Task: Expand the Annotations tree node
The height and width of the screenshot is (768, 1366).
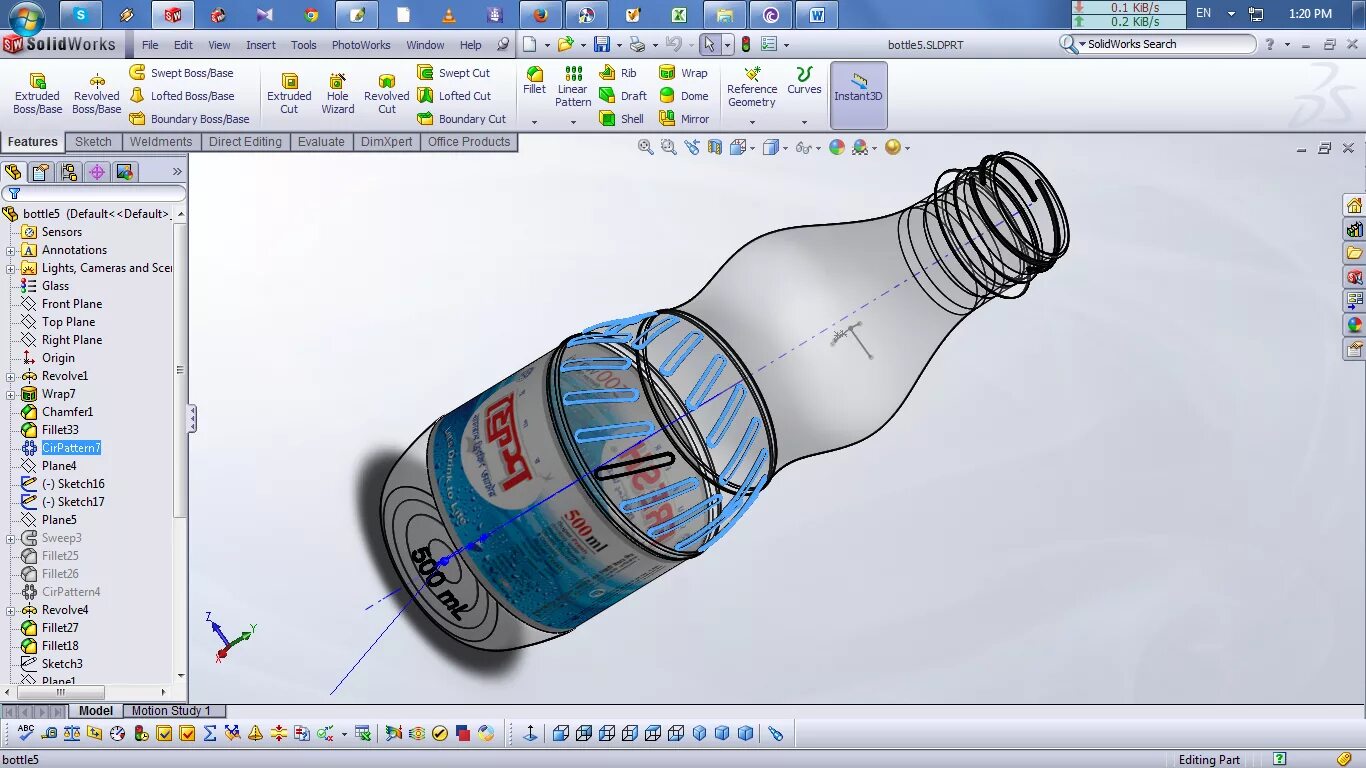Action: point(11,250)
